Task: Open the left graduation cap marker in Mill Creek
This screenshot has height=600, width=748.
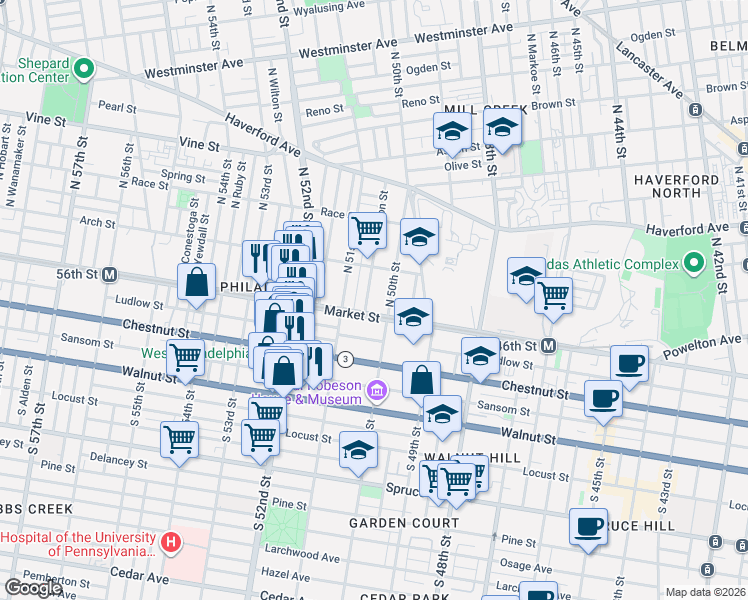Action: pos(453,133)
